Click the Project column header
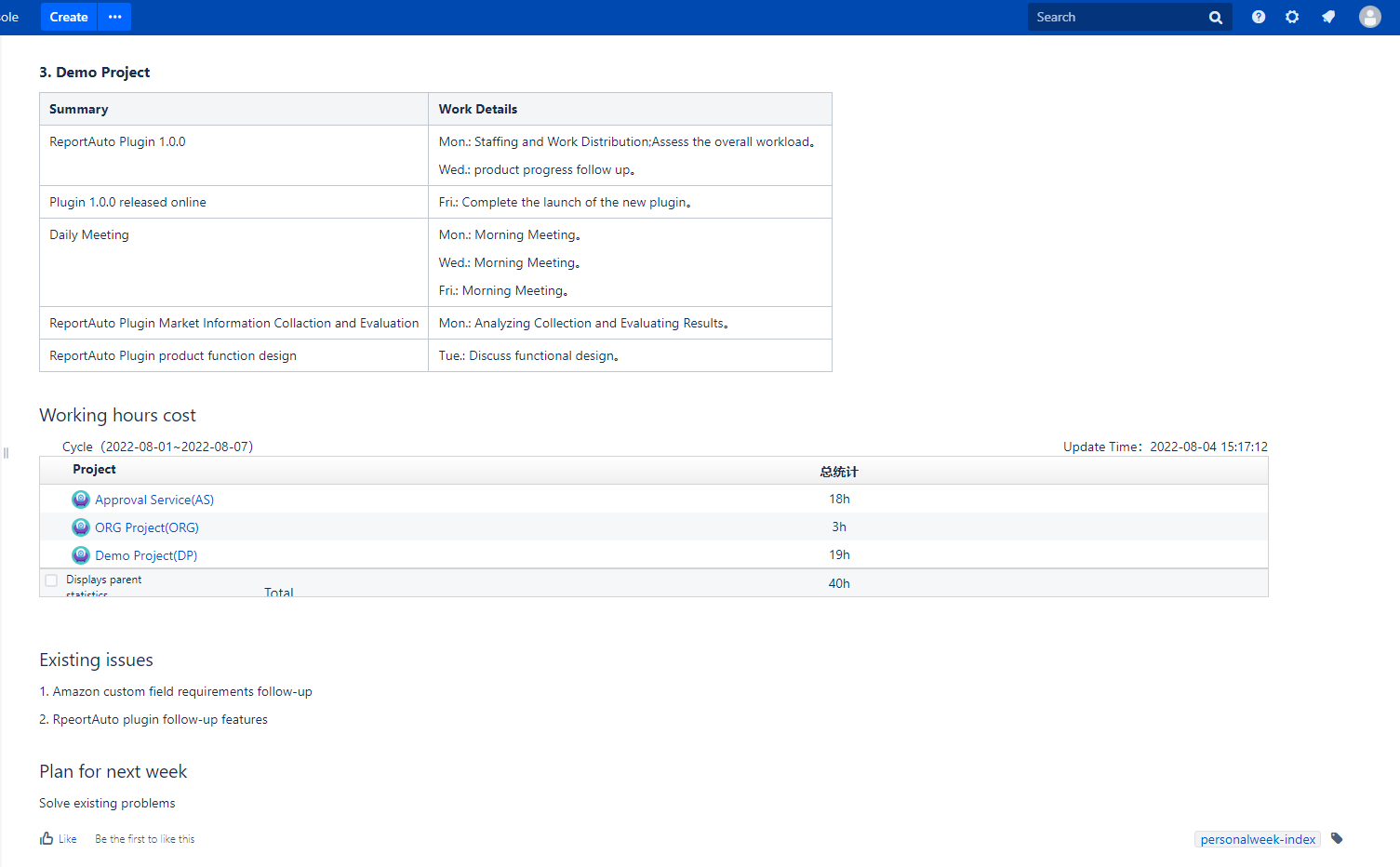The height and width of the screenshot is (867, 1400). pos(94,470)
